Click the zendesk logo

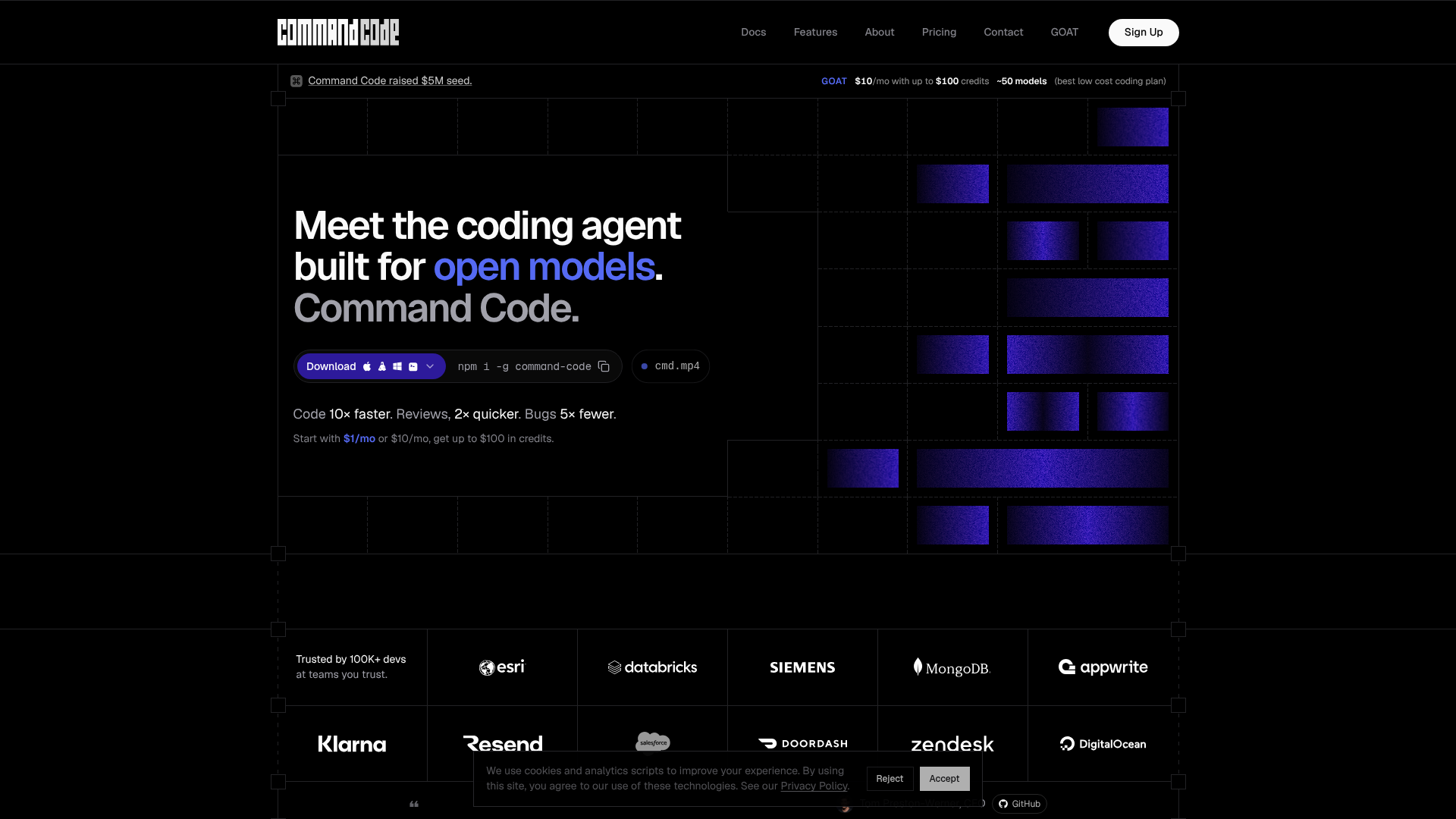pos(952,744)
